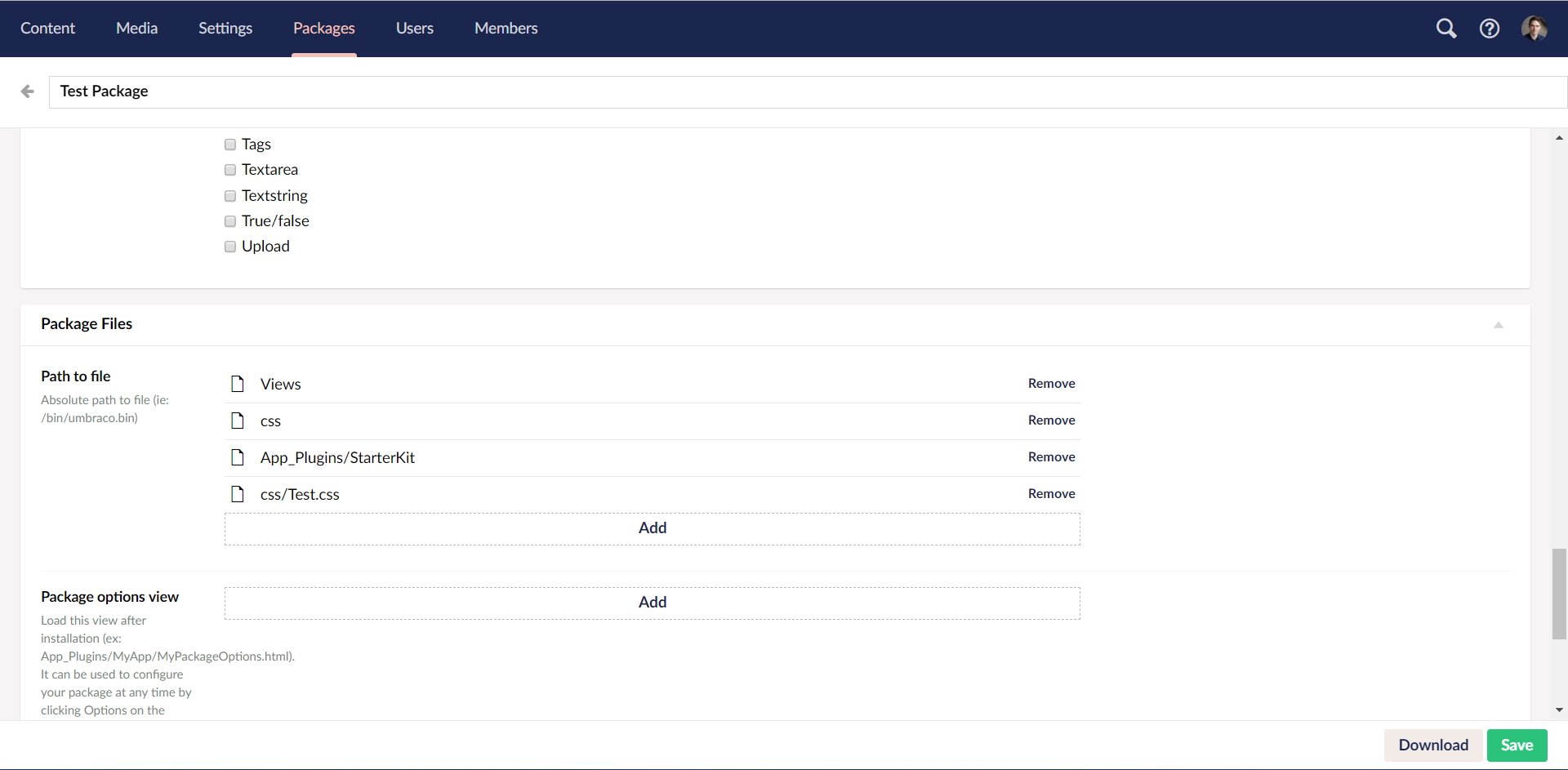Check the Textstring option
1568x770 pixels.
[x=229, y=195]
